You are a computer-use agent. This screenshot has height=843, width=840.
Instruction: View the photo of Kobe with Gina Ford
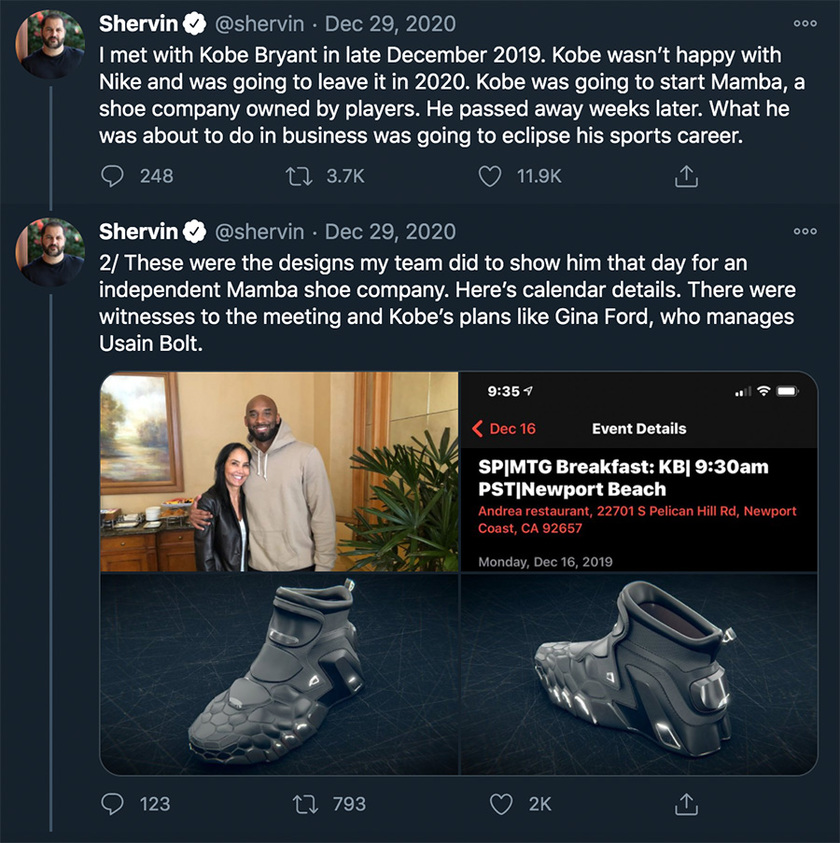coord(280,471)
